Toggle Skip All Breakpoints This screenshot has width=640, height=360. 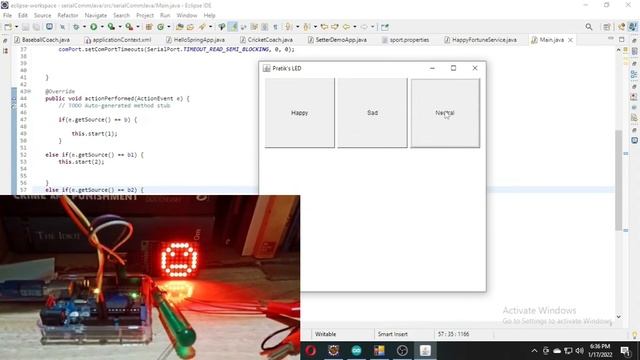tap(62, 27)
